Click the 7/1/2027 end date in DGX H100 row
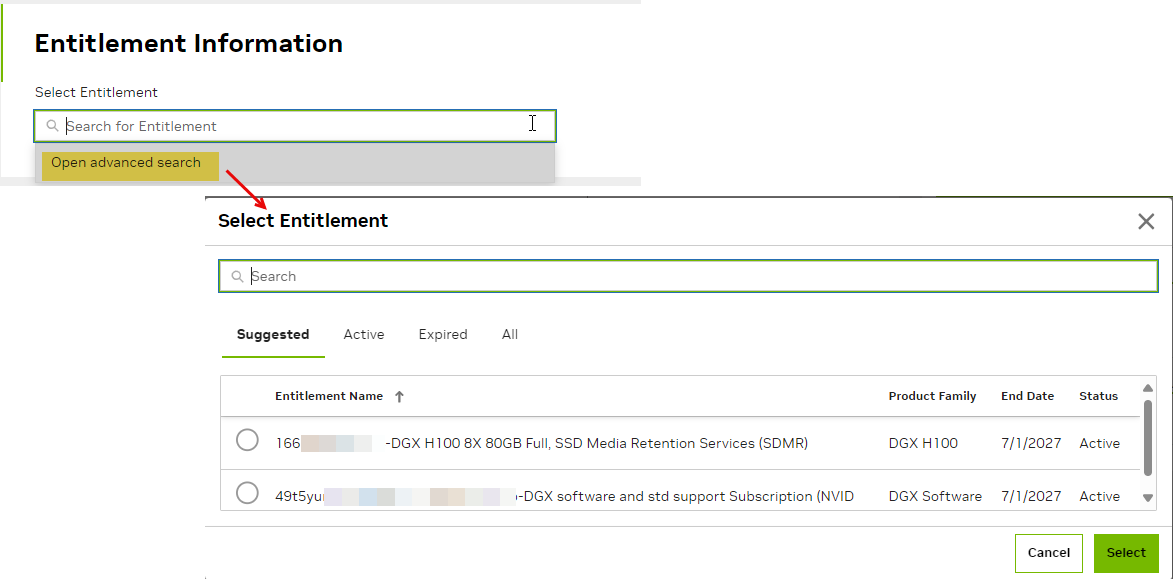This screenshot has width=1173, height=579. coord(1031,443)
